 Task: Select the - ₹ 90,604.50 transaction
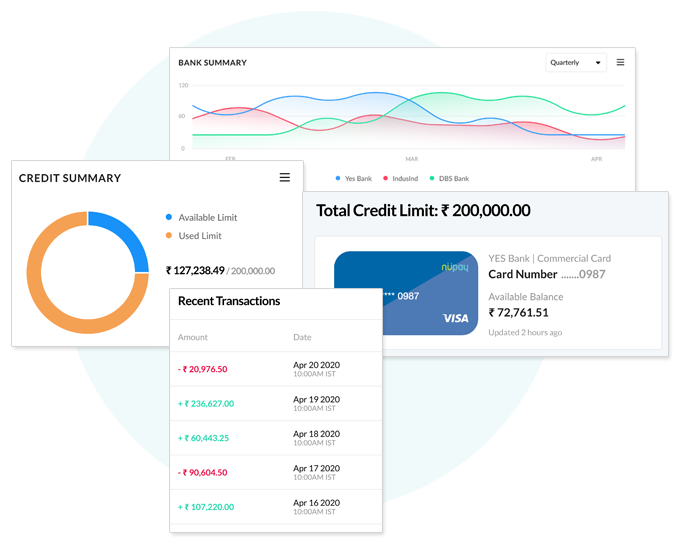(276, 472)
